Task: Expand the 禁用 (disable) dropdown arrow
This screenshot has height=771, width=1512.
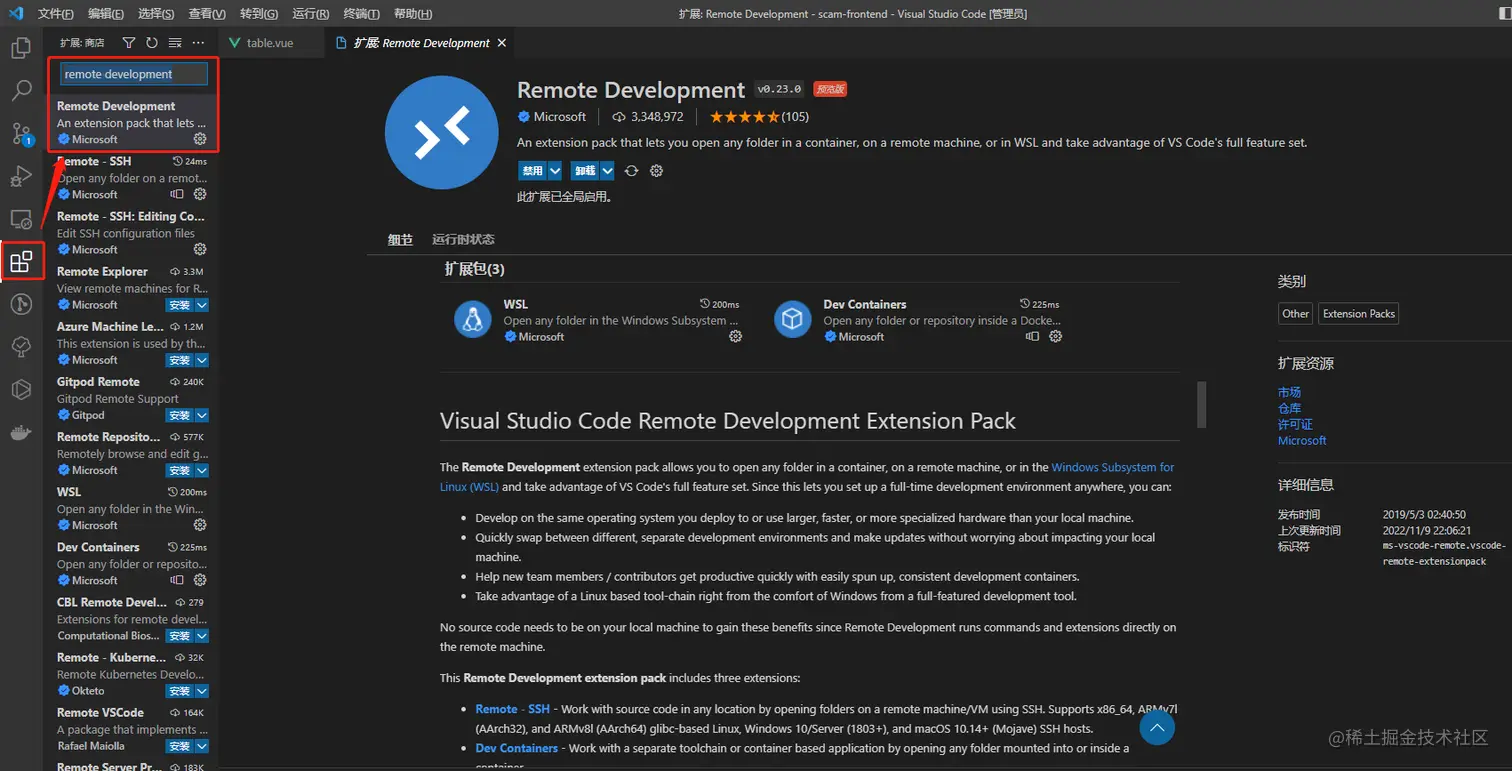Action: (555, 171)
